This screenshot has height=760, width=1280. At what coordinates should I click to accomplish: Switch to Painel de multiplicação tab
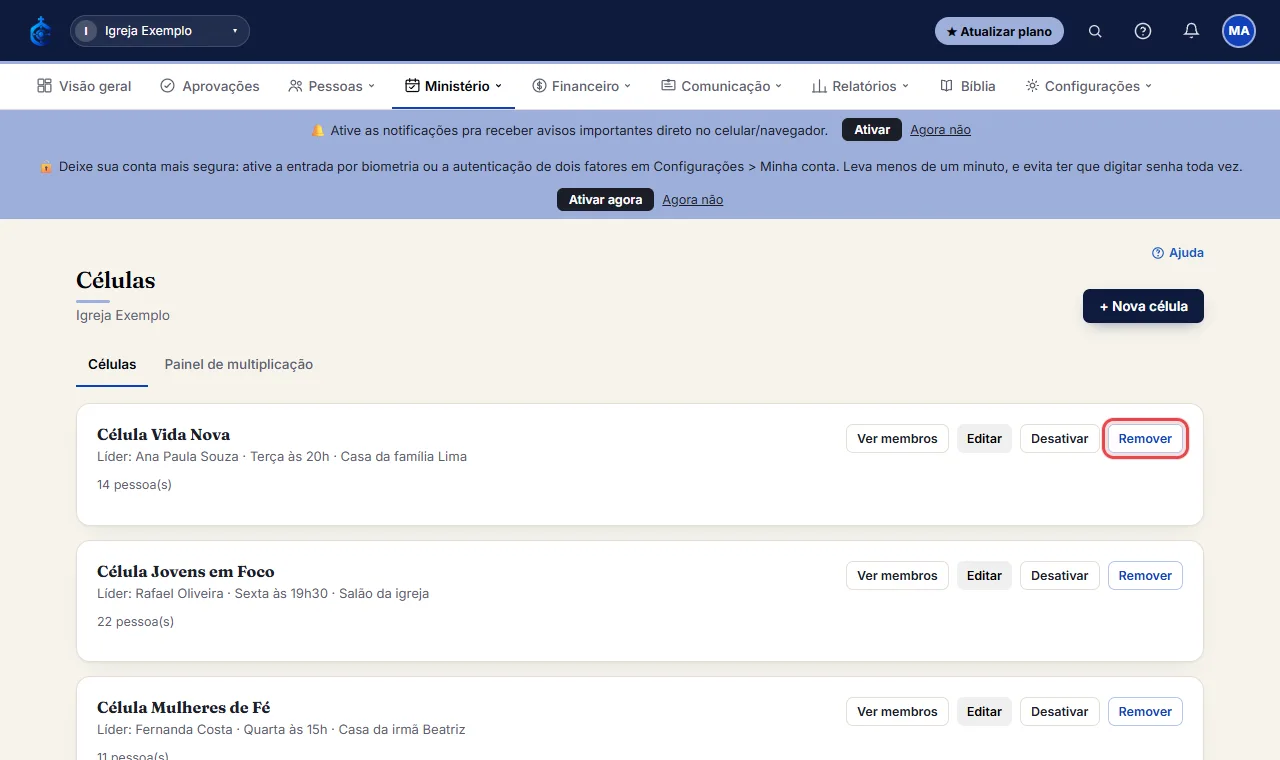[239, 365]
